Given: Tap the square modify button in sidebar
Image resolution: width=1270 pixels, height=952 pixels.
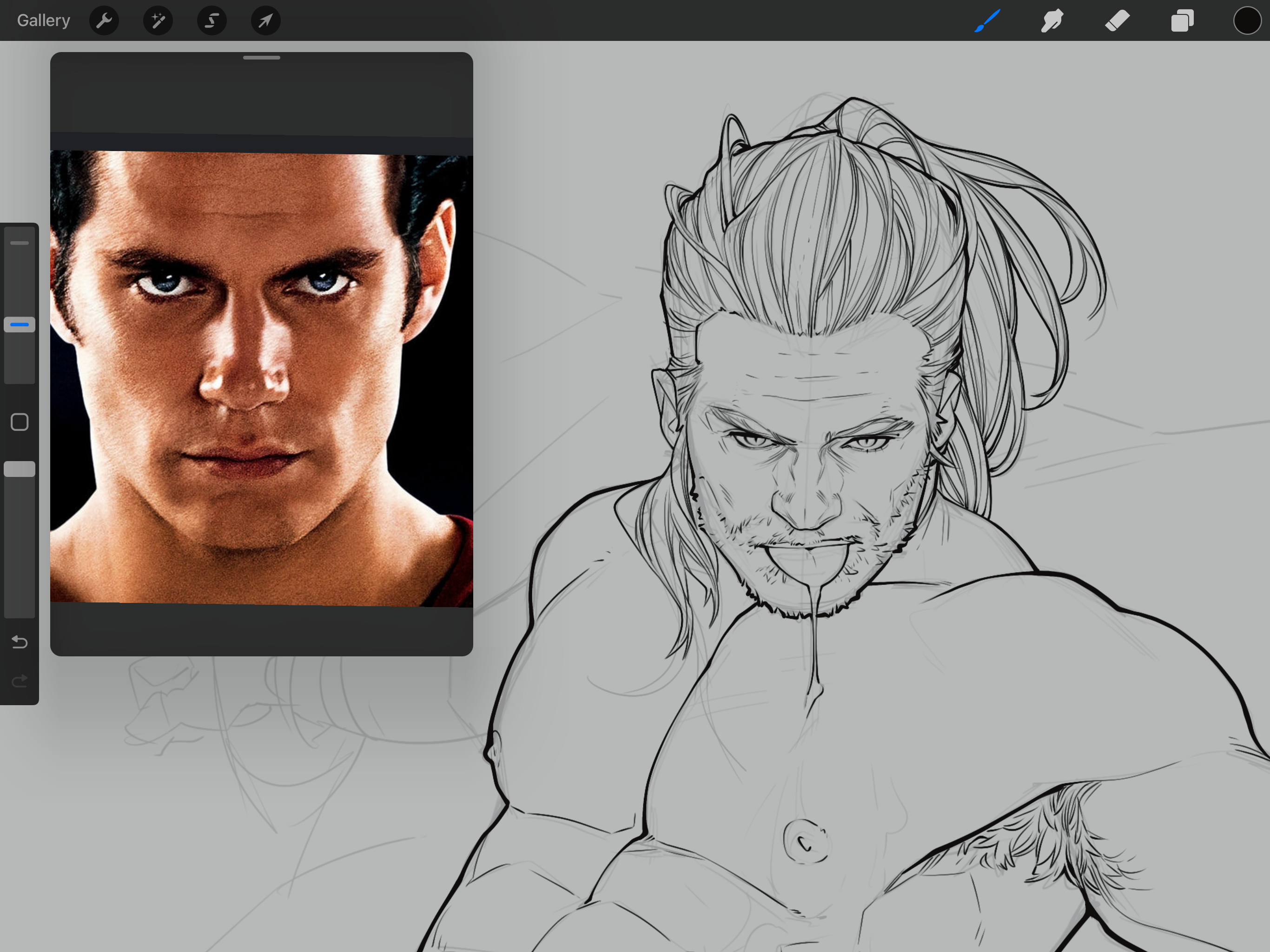Looking at the screenshot, I should 20,422.
